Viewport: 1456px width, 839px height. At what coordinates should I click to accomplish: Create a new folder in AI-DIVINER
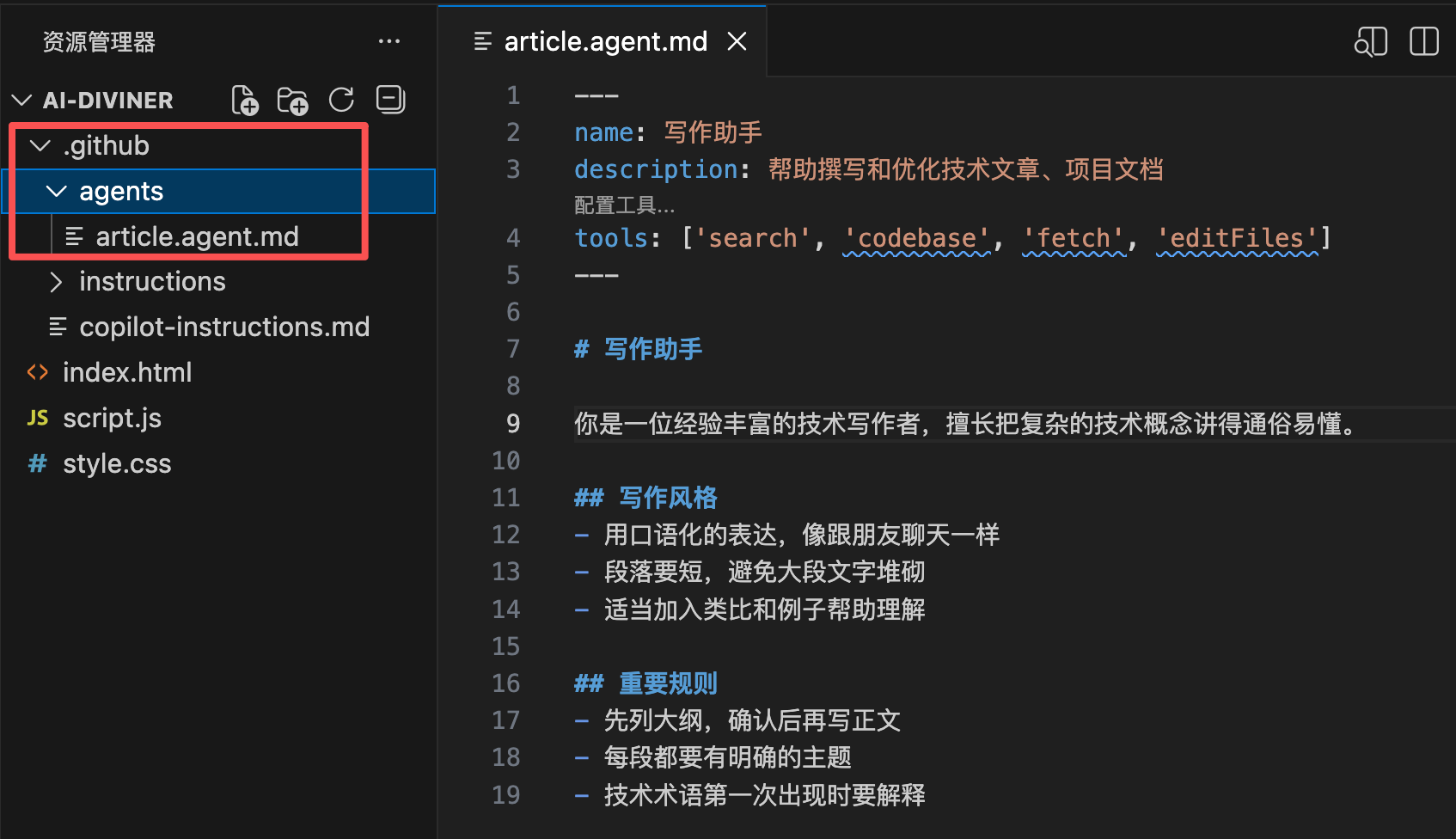(292, 99)
